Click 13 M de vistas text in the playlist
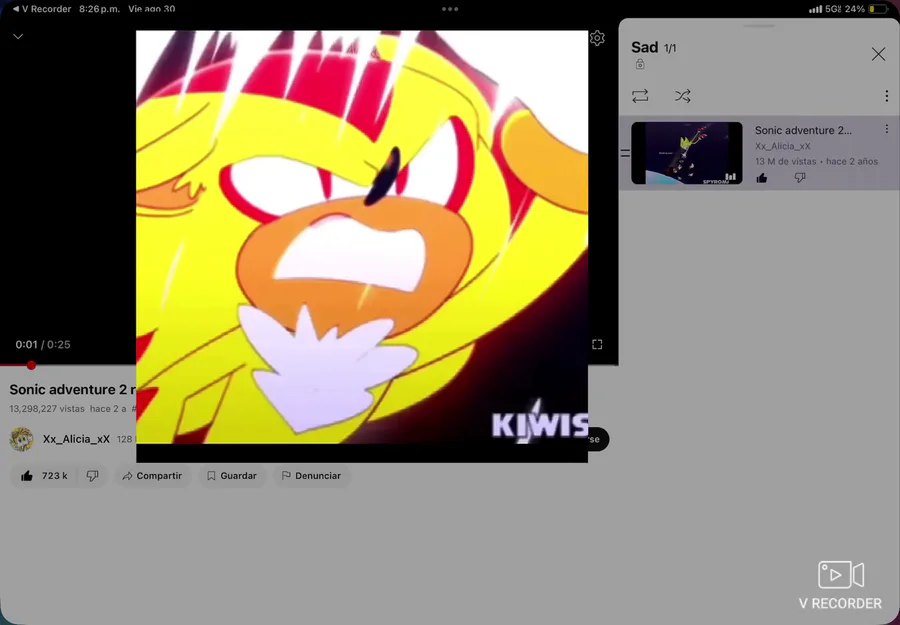 click(786, 161)
